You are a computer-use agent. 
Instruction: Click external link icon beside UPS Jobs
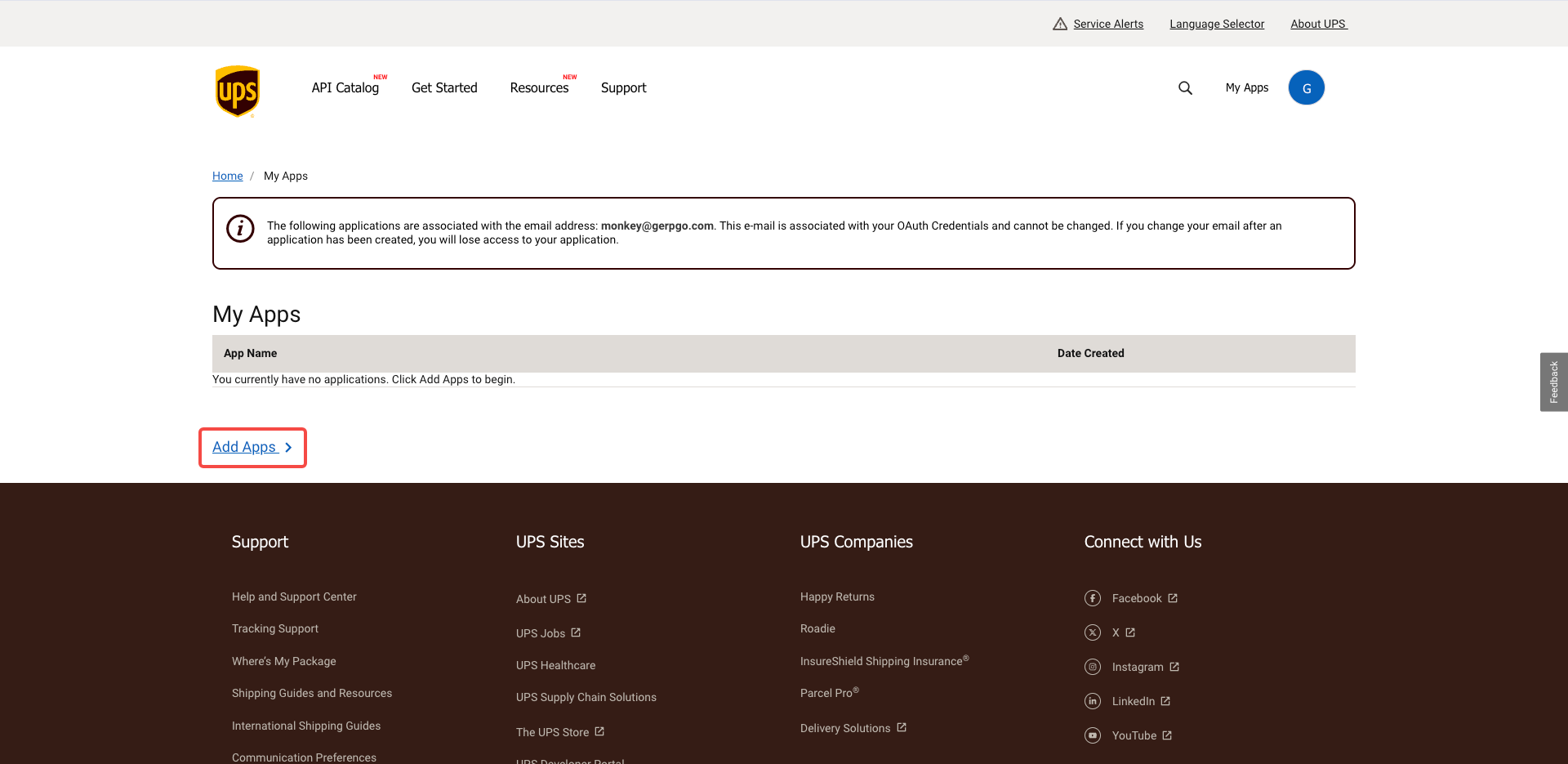pos(576,632)
